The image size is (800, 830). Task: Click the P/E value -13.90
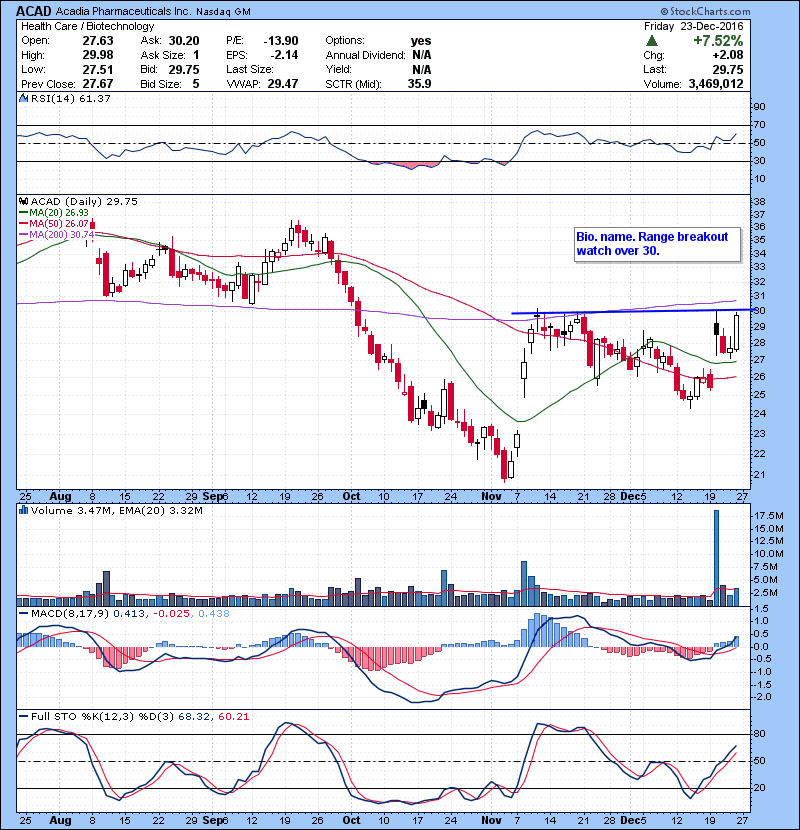pyautogui.click(x=281, y=41)
